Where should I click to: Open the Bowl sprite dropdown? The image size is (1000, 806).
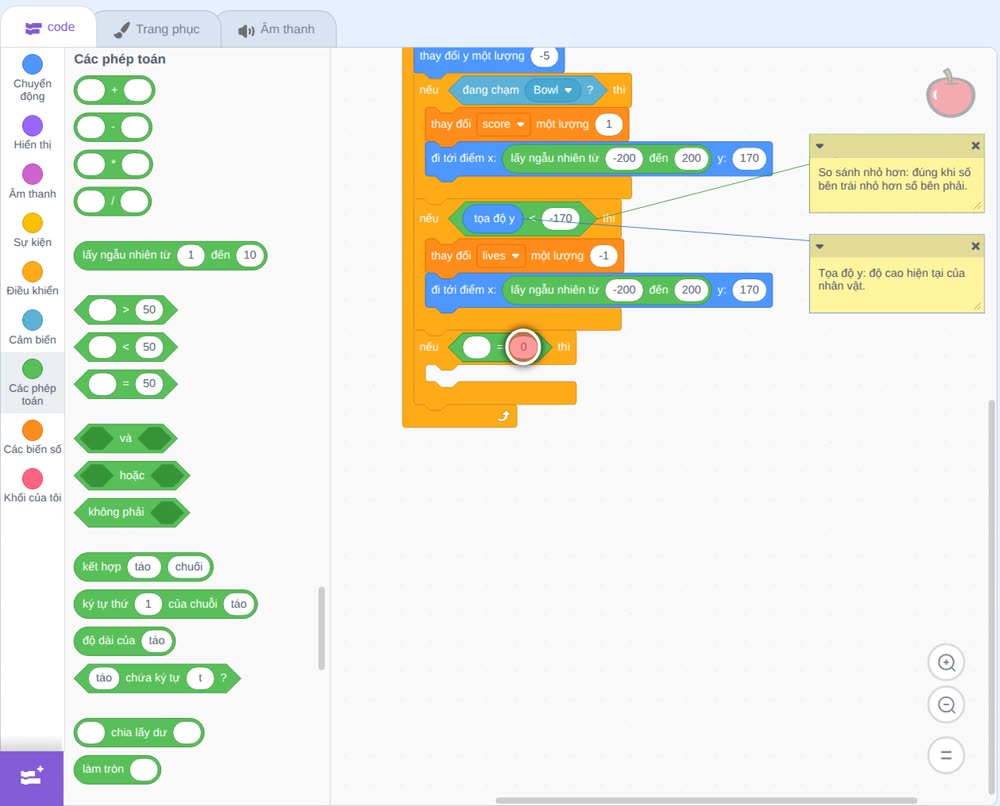[x=552, y=90]
